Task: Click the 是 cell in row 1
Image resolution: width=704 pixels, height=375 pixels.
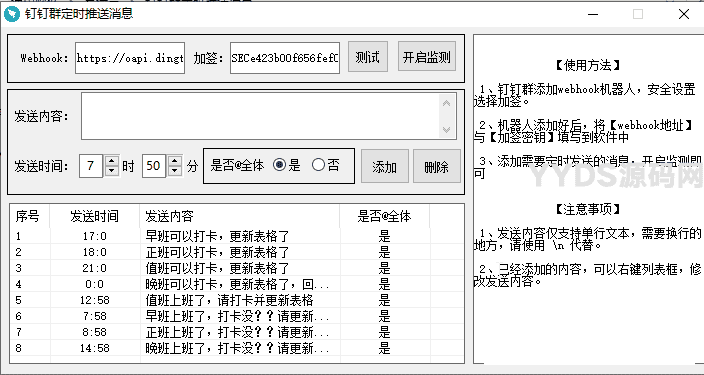Action: pos(384,236)
